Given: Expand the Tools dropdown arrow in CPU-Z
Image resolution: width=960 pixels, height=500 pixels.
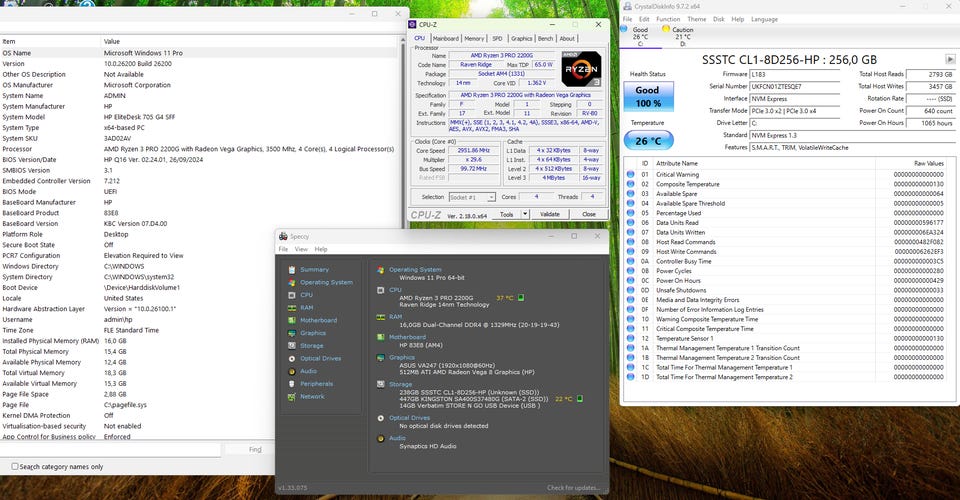Looking at the screenshot, I should pos(525,214).
